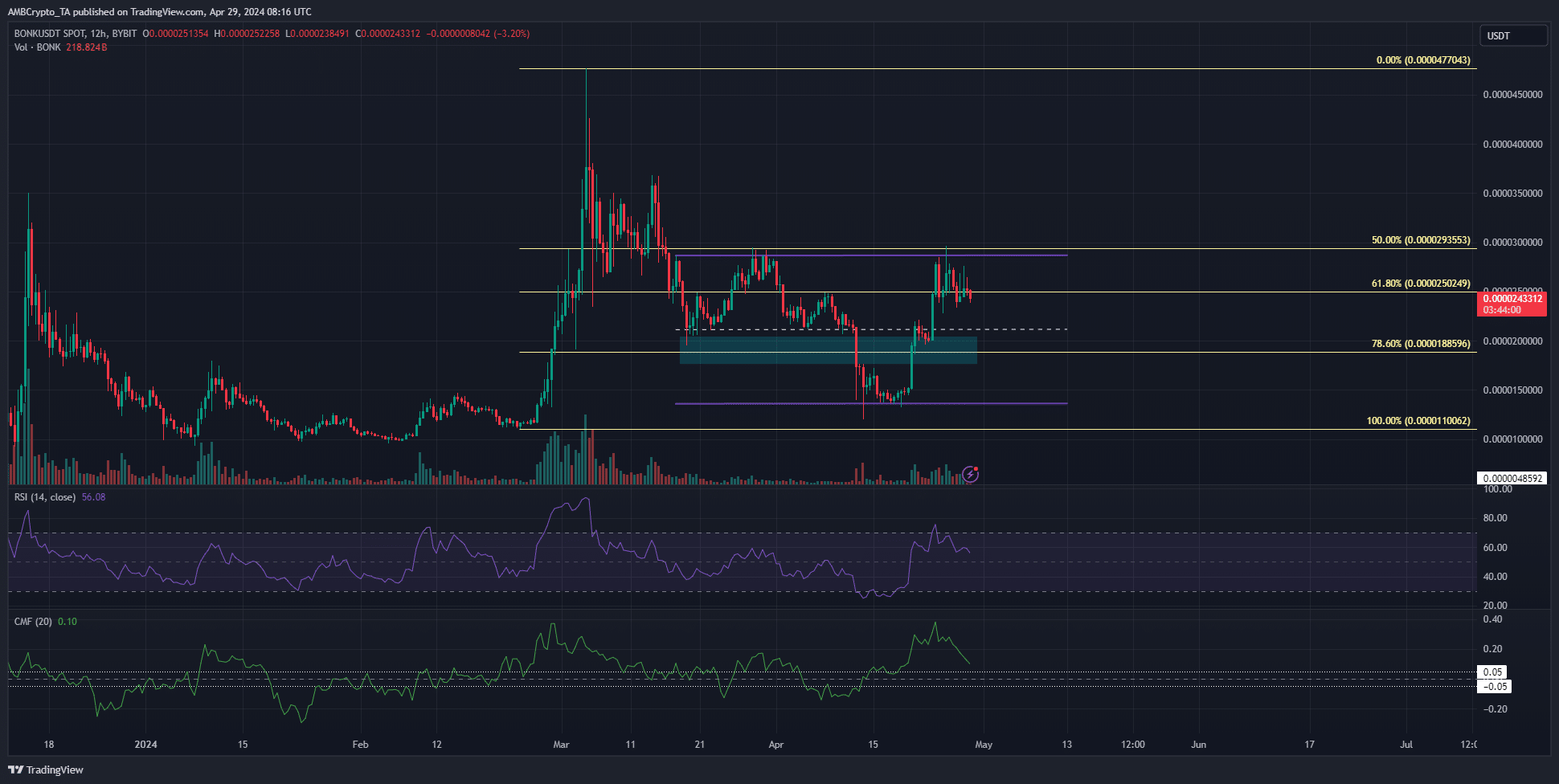Click the lightning bolt event icon
This screenshot has height=784, width=1559.
pyautogui.click(x=971, y=475)
